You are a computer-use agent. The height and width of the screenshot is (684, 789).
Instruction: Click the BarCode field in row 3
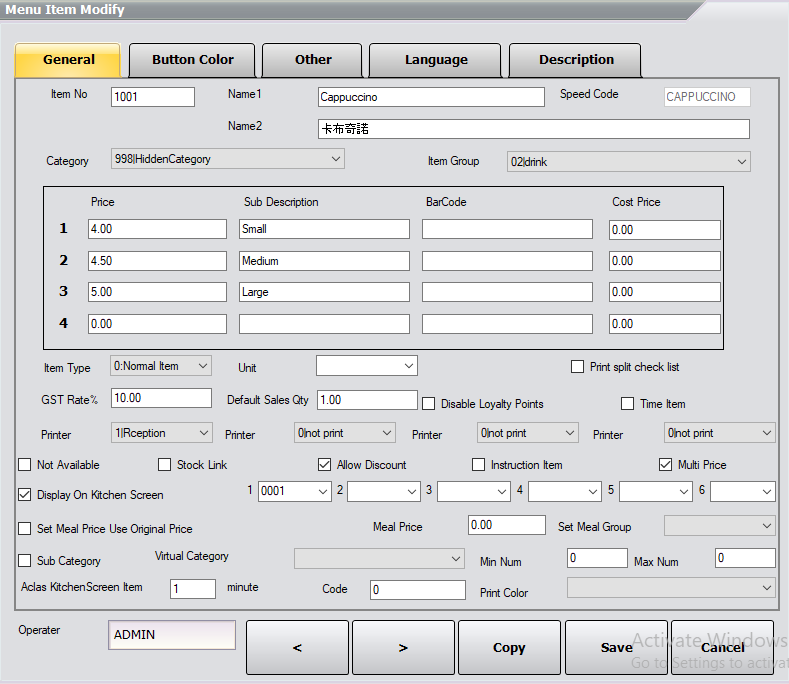tap(507, 292)
